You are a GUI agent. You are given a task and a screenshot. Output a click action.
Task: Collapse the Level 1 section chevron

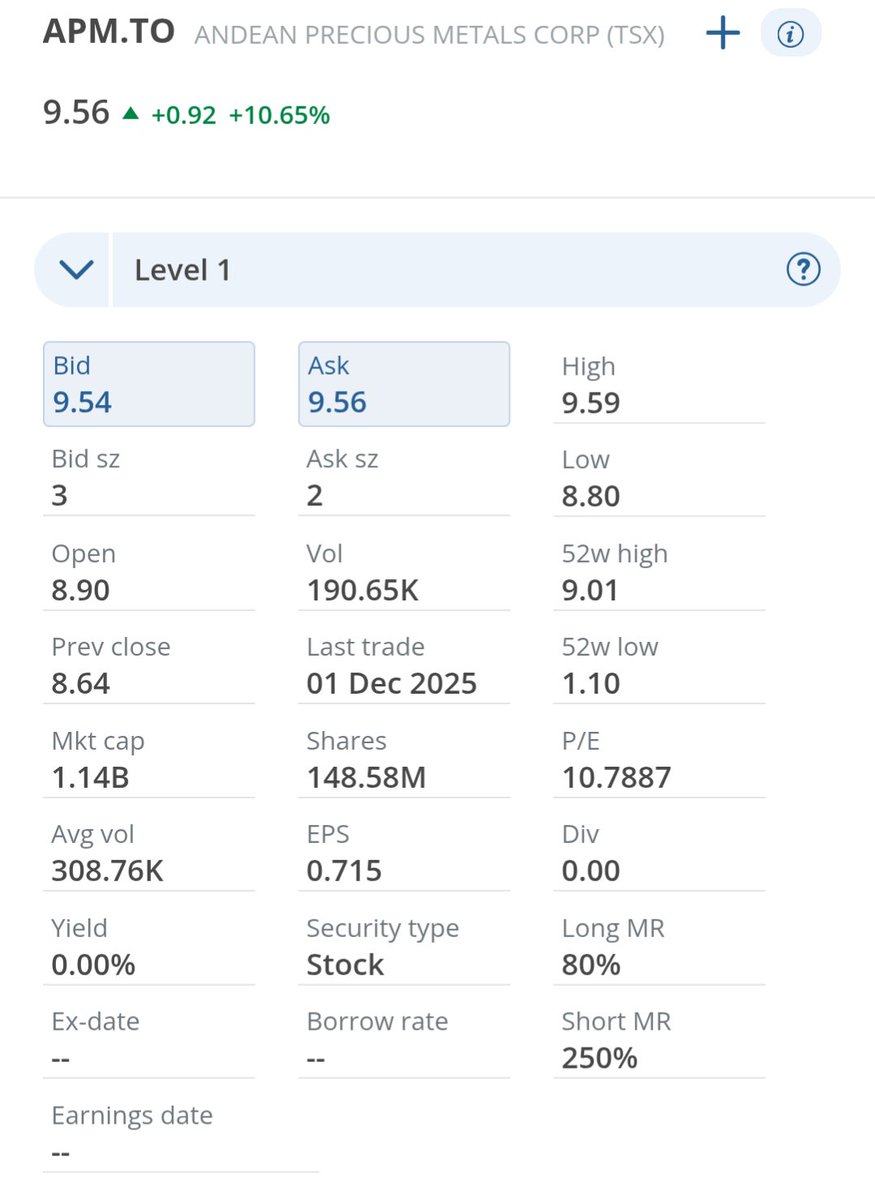(77, 270)
